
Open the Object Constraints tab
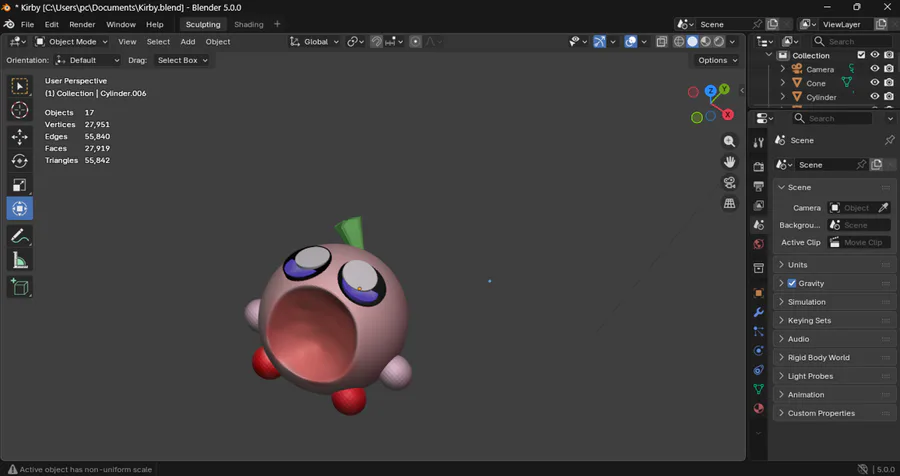coord(758,370)
